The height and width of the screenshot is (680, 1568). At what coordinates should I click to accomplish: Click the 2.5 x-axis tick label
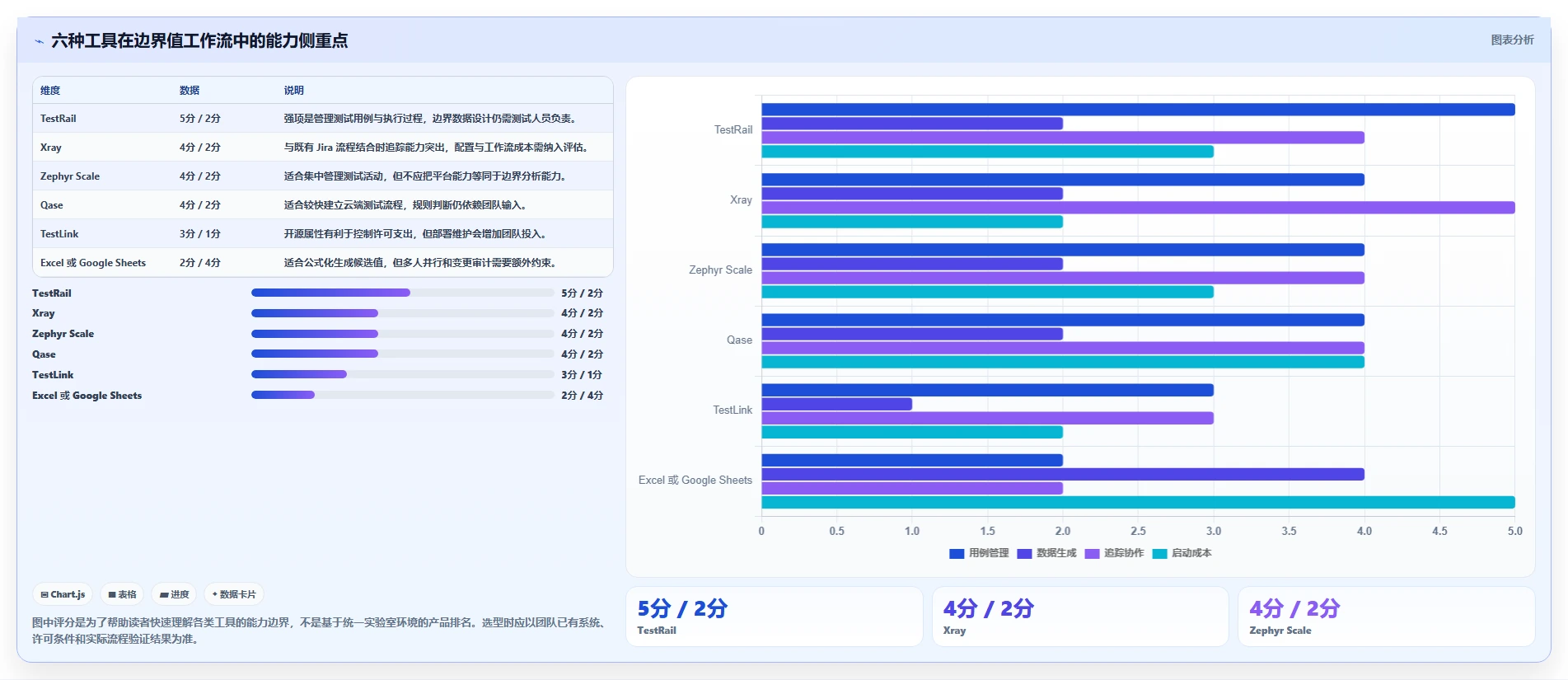coord(1138,532)
